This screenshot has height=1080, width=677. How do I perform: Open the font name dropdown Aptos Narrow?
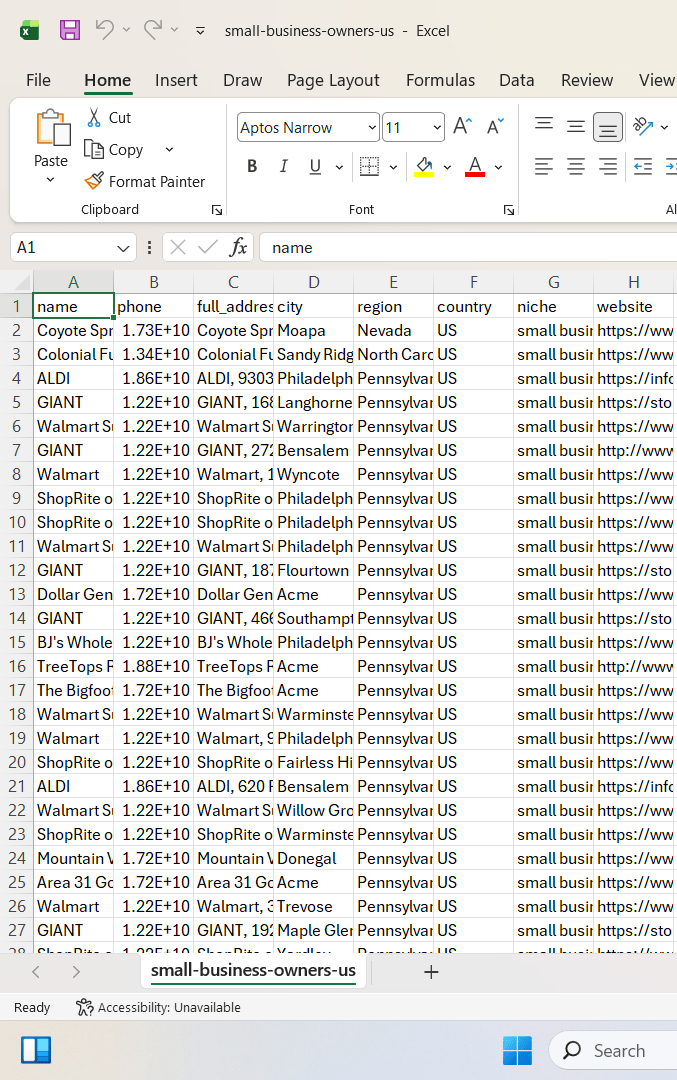pos(372,127)
